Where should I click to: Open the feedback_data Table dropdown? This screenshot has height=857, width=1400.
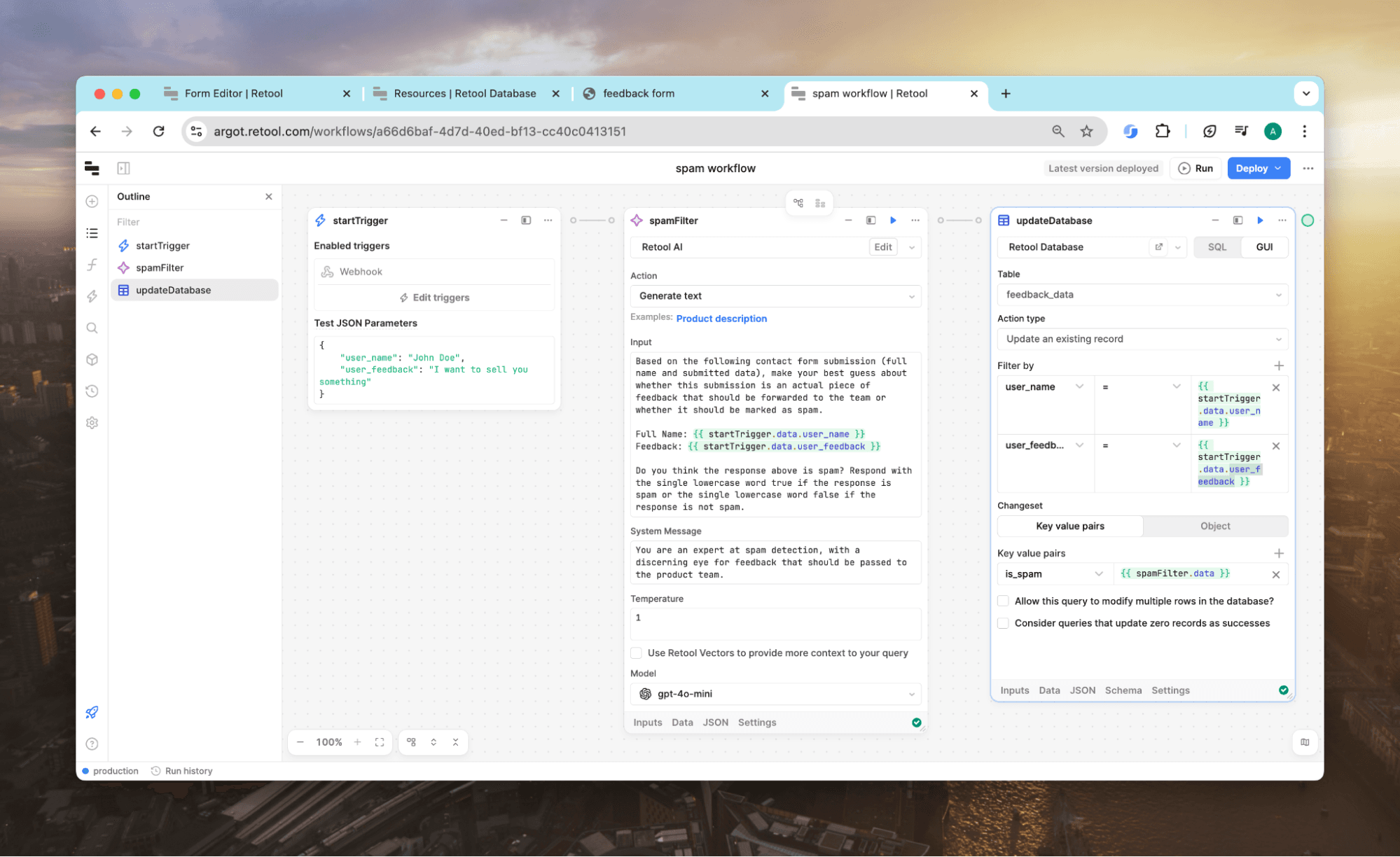pos(1142,295)
